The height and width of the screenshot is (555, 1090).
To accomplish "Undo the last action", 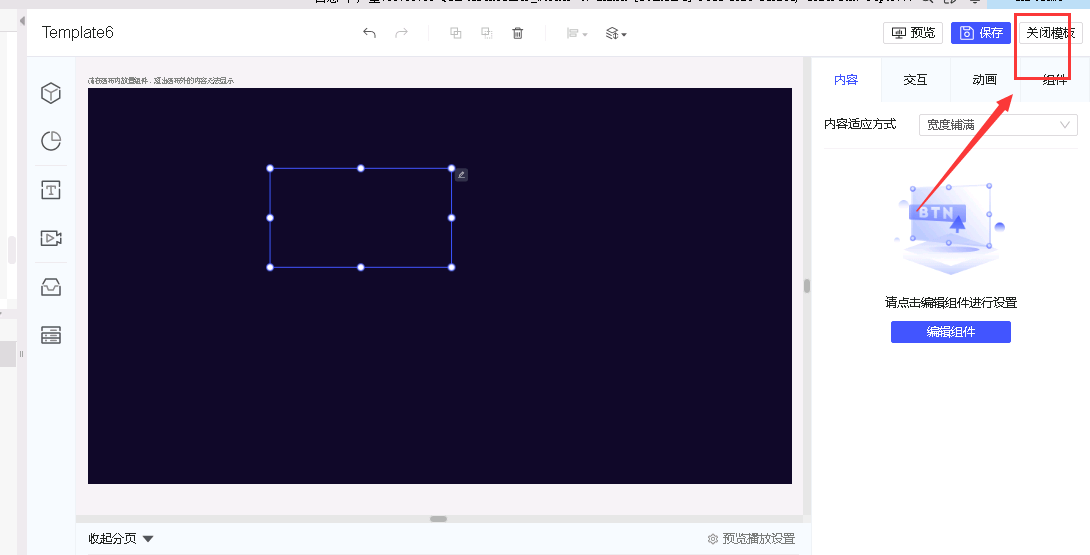I will click(x=369, y=33).
